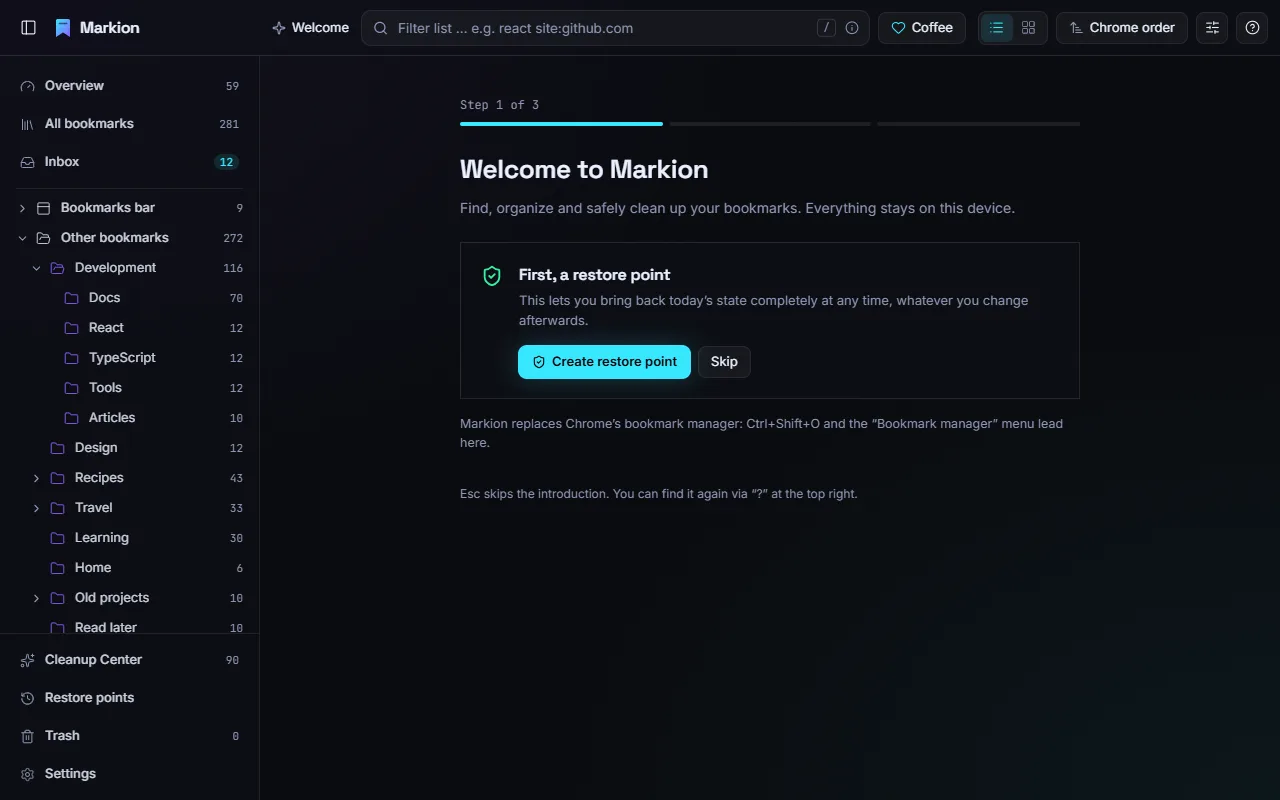Click the Cleanup Center sparkle icon
1280x800 pixels.
27,660
